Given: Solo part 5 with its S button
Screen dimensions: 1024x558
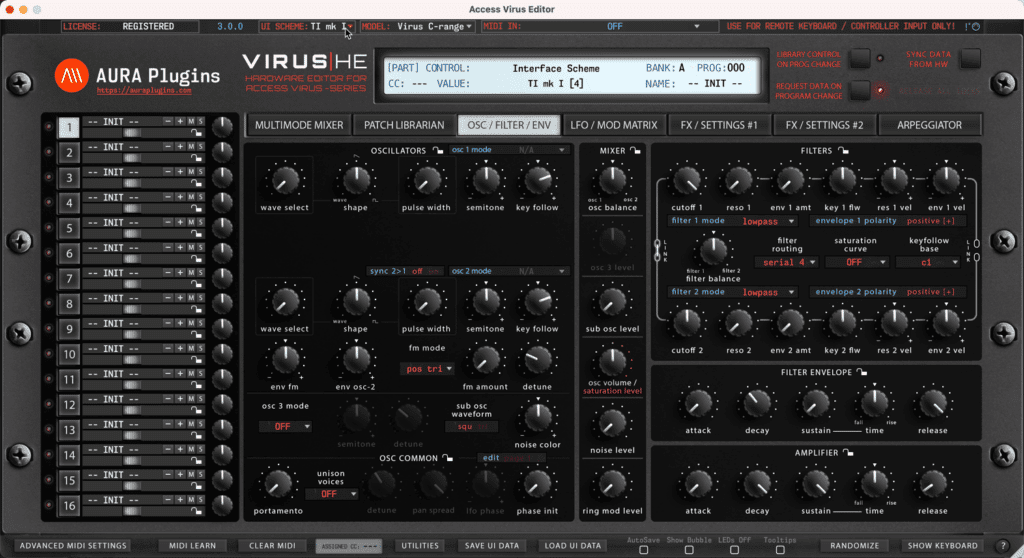Looking at the screenshot, I should coord(200,222).
